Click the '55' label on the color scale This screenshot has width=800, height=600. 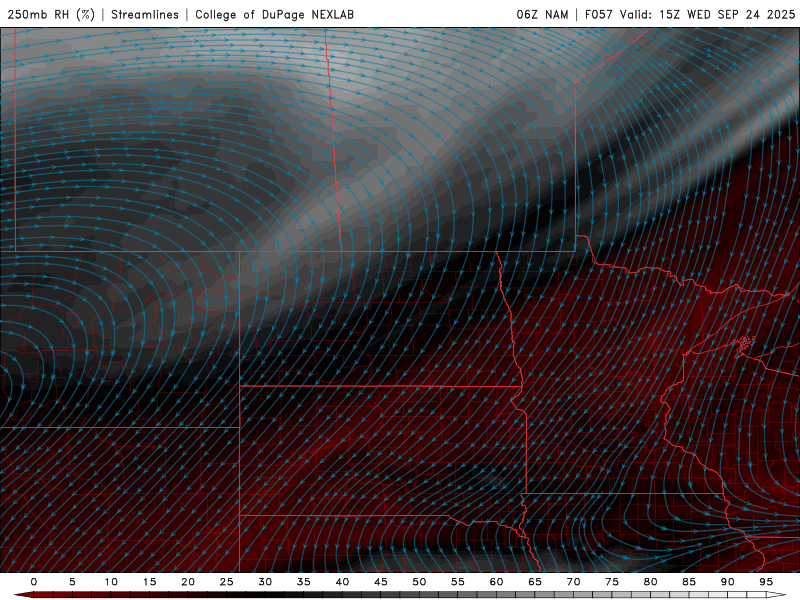[458, 582]
